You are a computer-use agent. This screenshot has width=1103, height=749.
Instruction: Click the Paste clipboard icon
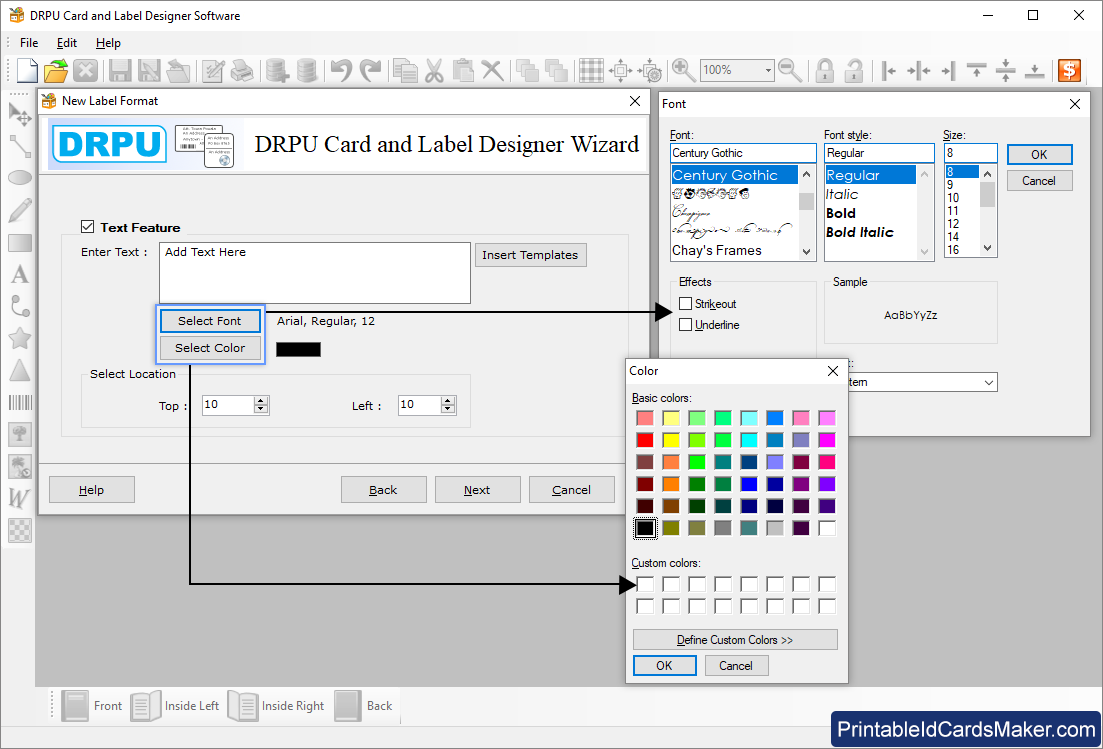pyautogui.click(x=463, y=70)
